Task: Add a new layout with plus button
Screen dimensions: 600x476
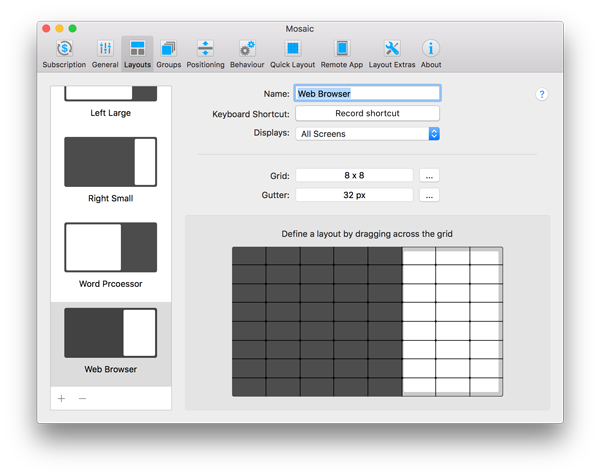Action: pyautogui.click(x=61, y=398)
